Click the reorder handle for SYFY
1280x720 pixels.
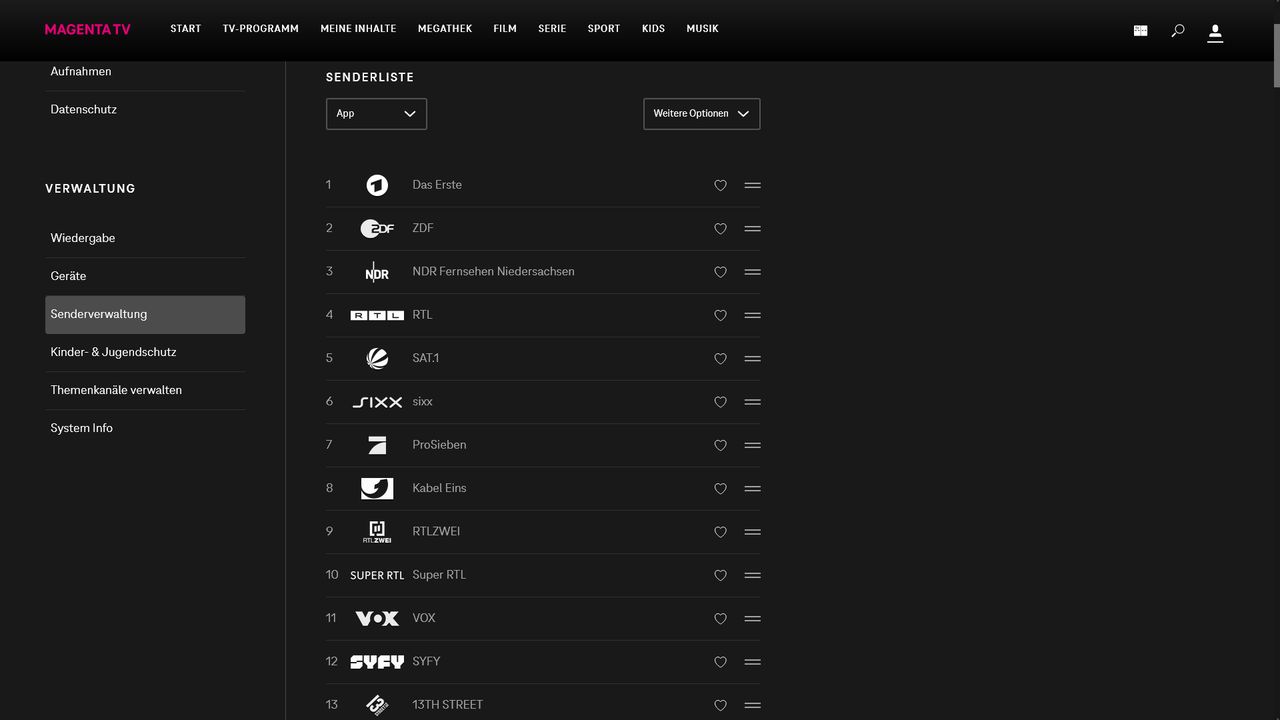pyautogui.click(x=753, y=662)
